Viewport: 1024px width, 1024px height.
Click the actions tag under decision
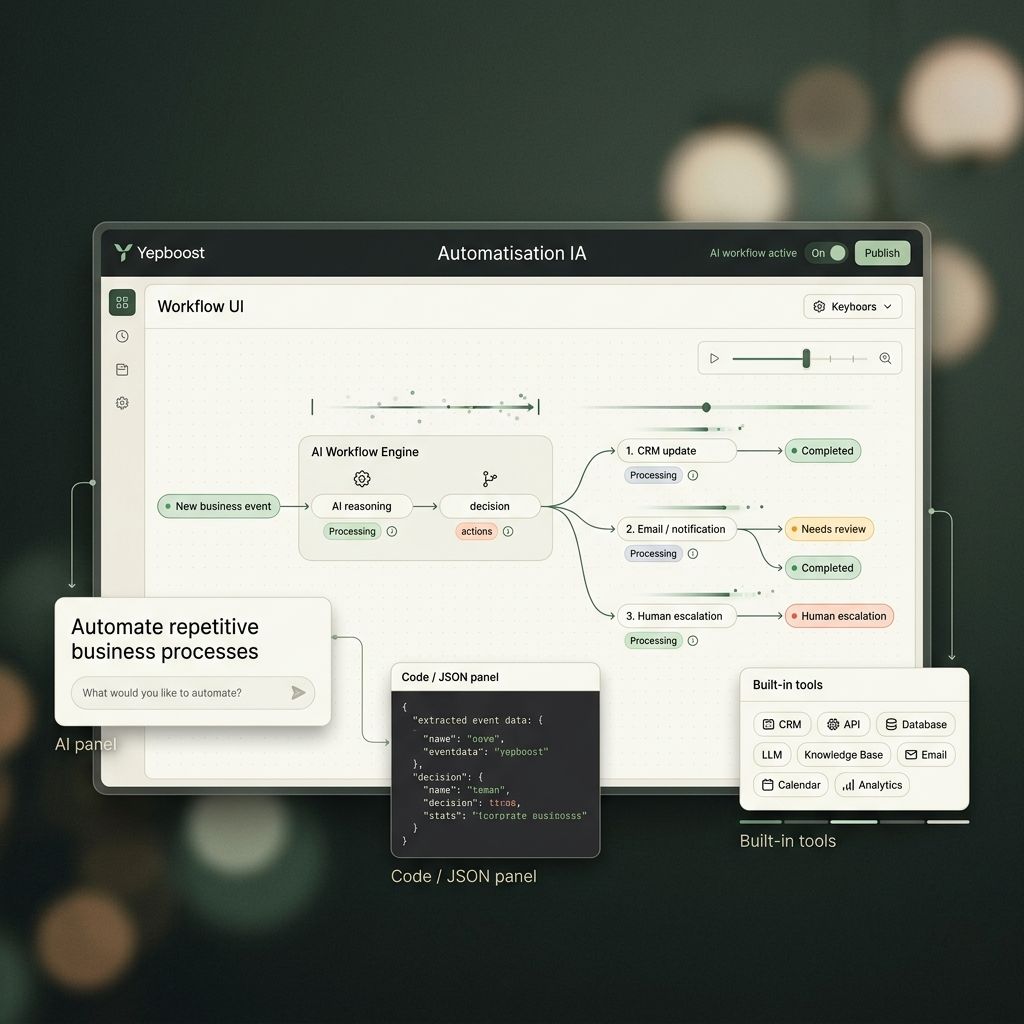click(477, 532)
